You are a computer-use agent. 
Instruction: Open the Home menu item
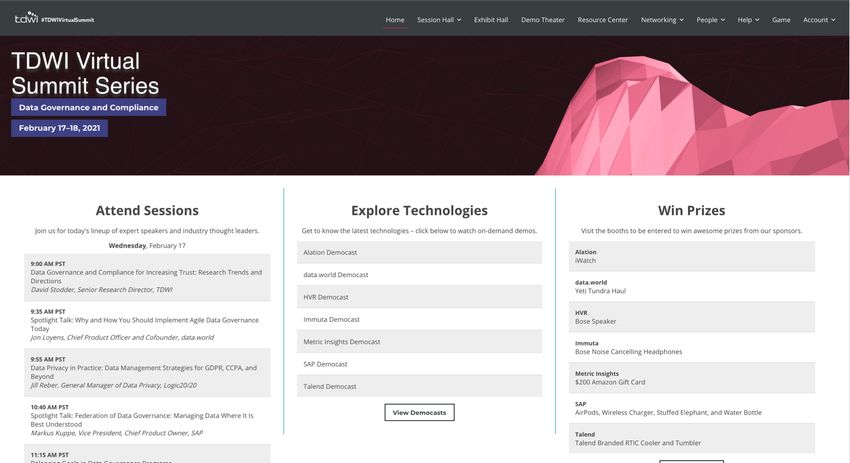(x=395, y=20)
